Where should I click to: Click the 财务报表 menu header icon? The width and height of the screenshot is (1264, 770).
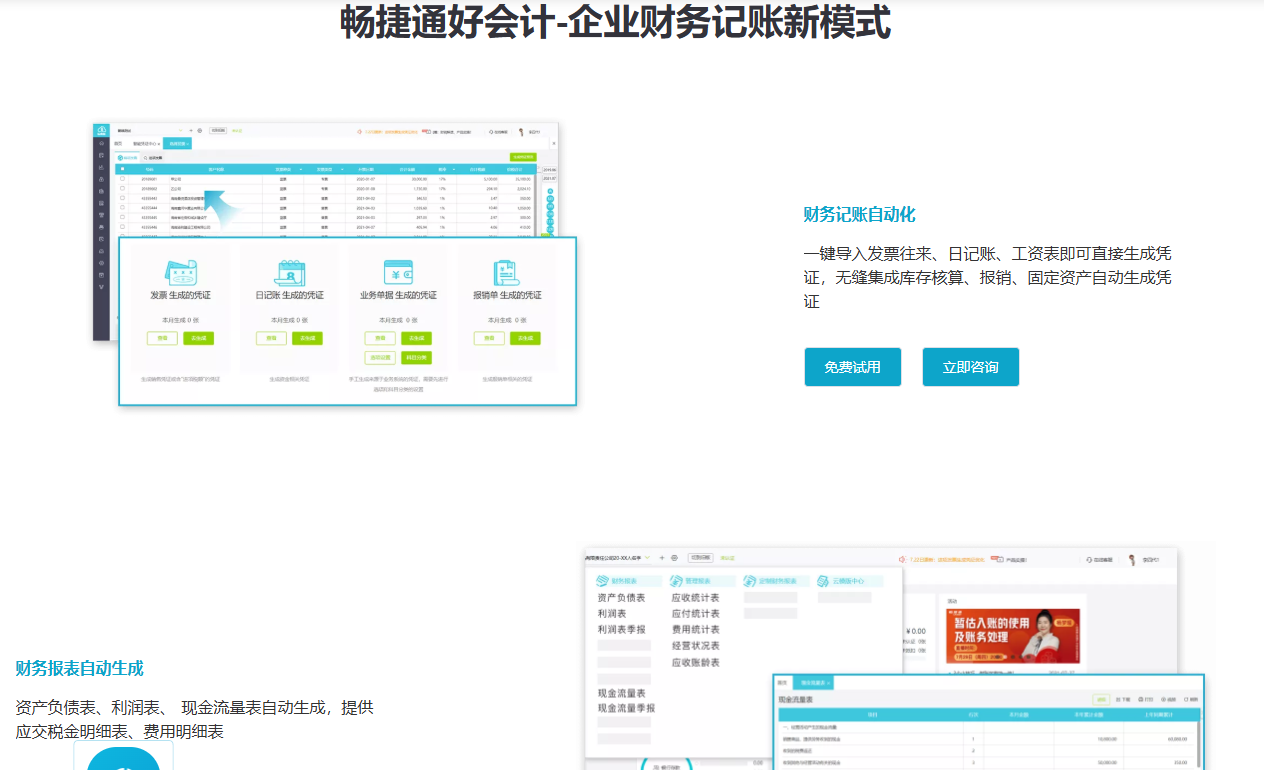pyautogui.click(x=602, y=580)
